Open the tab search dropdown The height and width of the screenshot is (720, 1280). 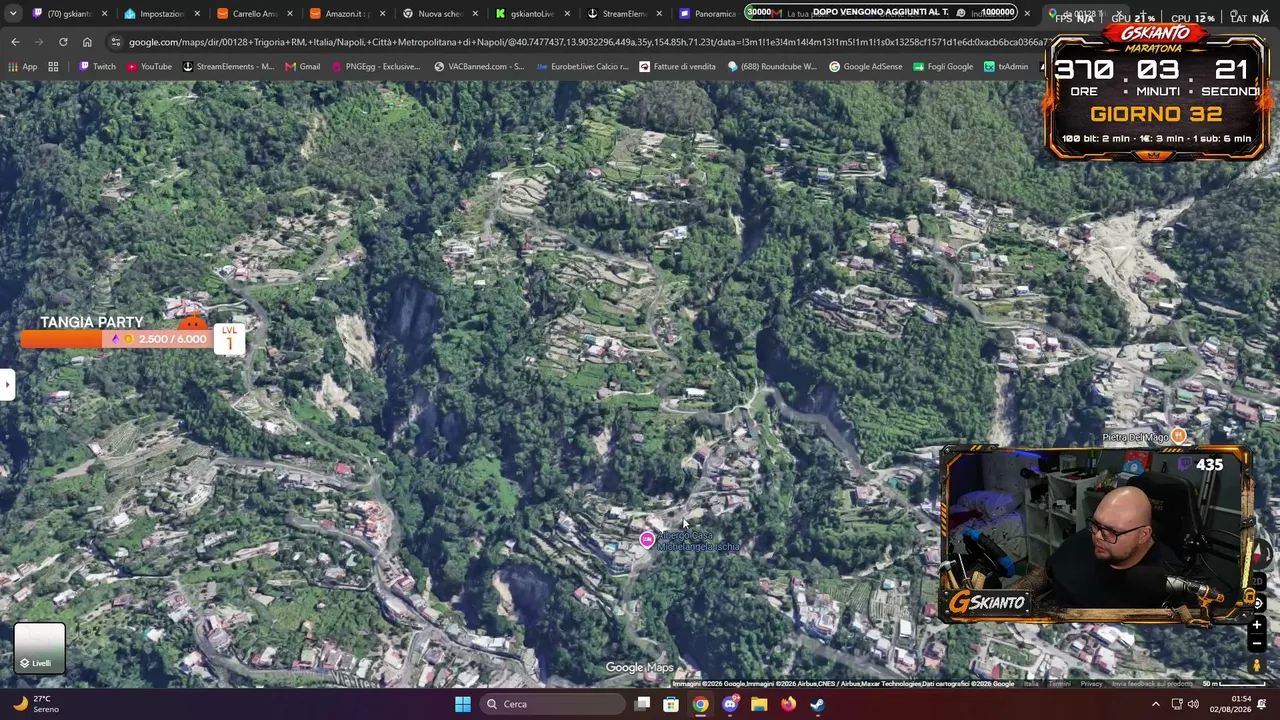point(12,14)
